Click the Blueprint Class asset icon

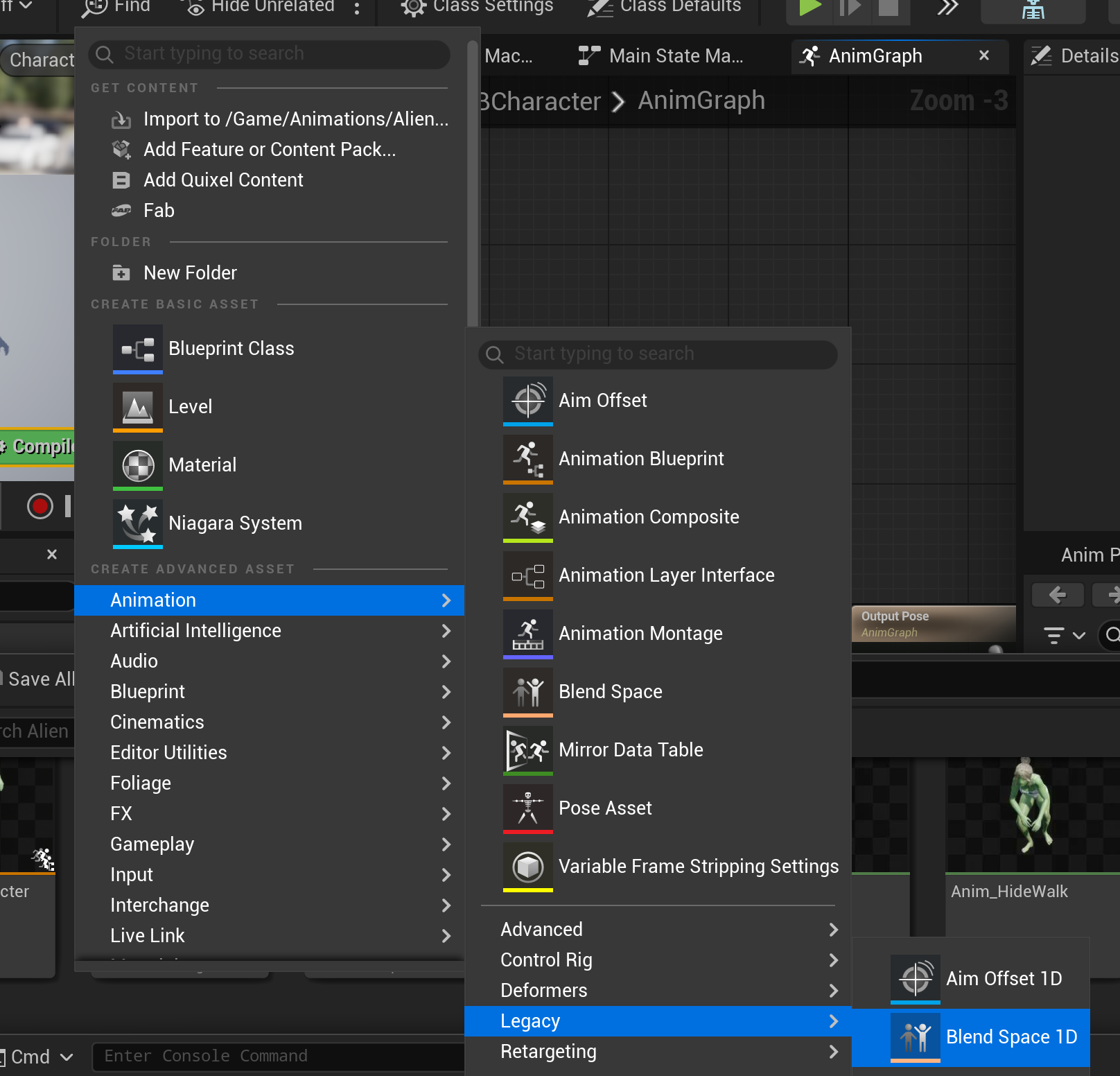coord(138,349)
